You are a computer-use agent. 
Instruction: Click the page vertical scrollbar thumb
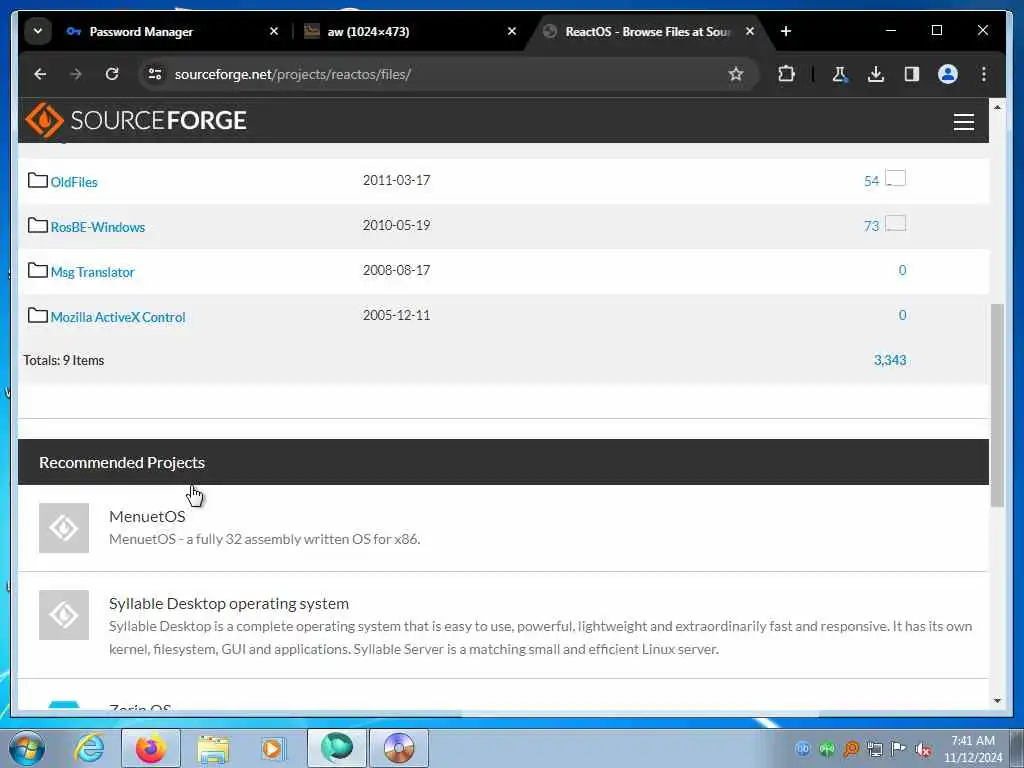tap(997, 405)
